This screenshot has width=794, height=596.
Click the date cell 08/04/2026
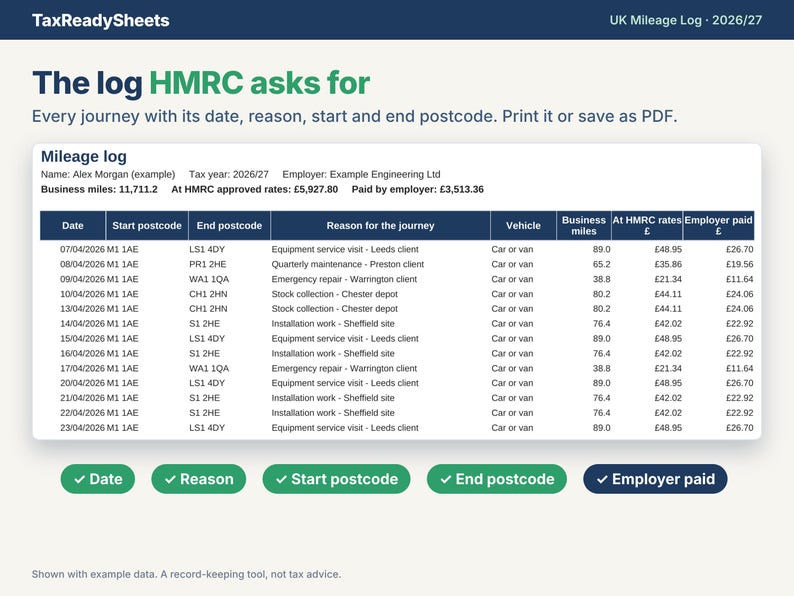point(83,264)
